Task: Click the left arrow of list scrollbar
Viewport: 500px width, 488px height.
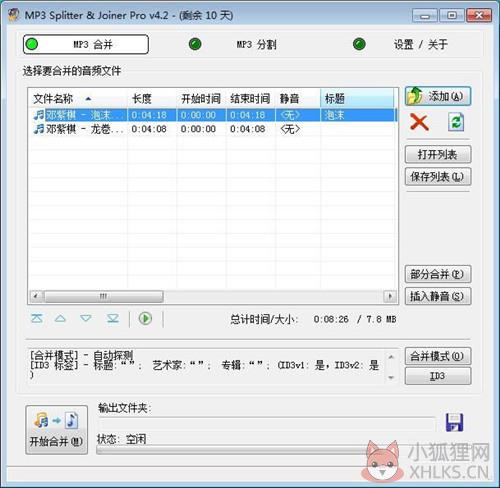Action: (36, 296)
